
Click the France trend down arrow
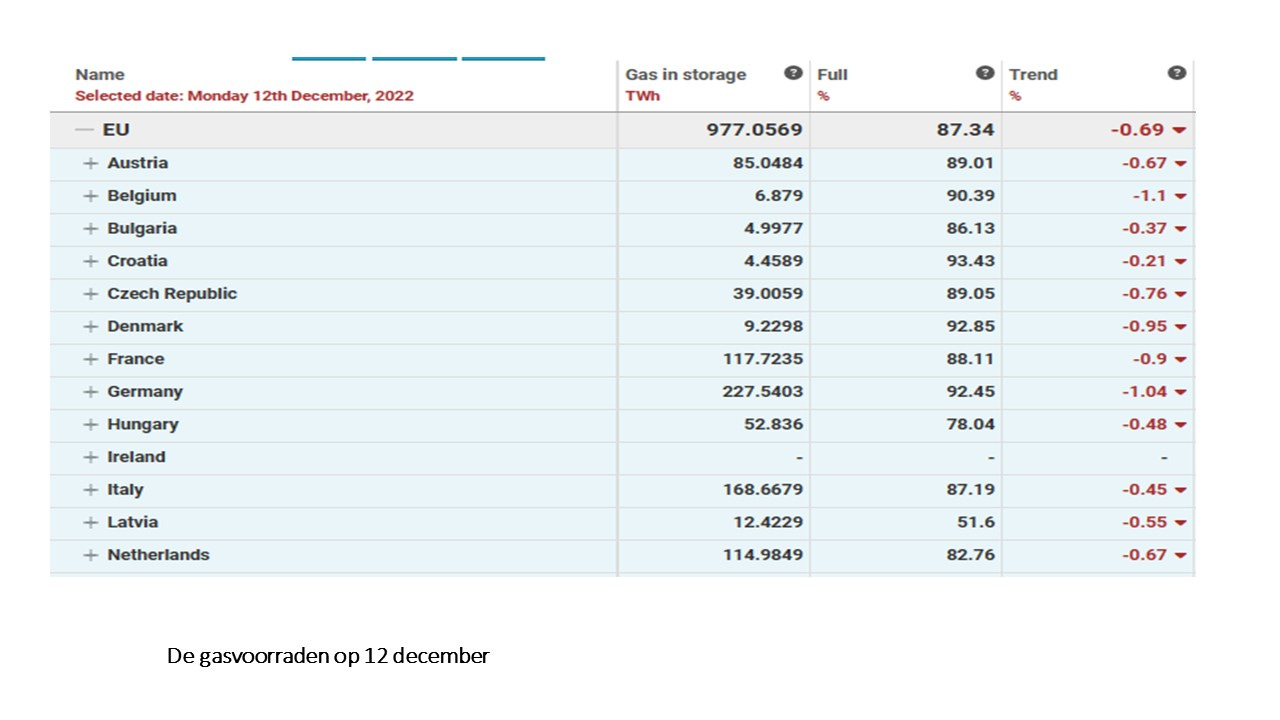pos(1180,360)
